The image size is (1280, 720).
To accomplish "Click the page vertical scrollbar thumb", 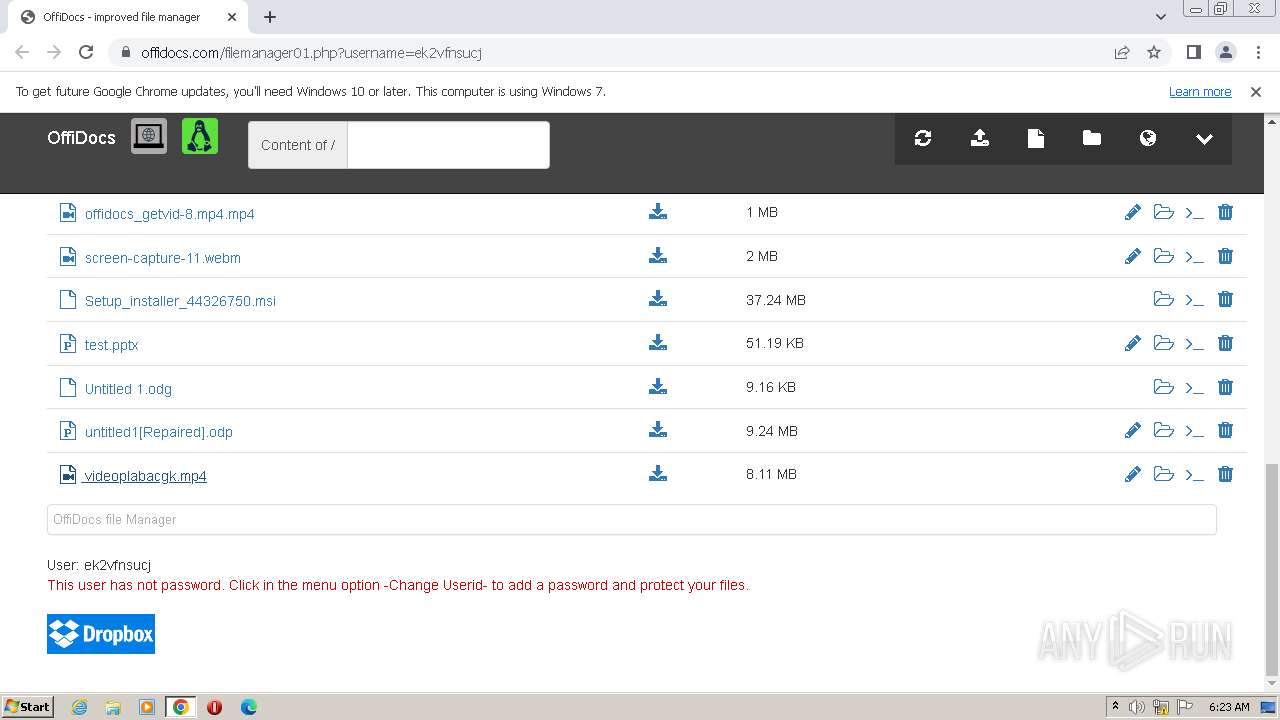I will click(x=1271, y=570).
